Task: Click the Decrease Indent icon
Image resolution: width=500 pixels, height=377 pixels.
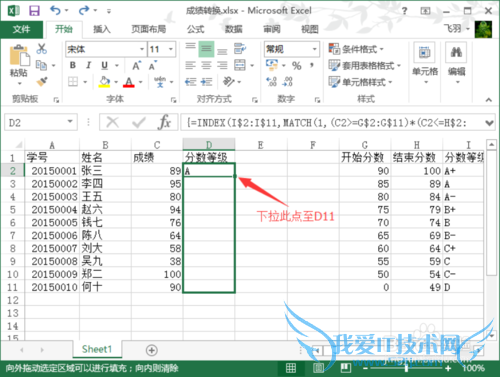Action: coord(190,81)
